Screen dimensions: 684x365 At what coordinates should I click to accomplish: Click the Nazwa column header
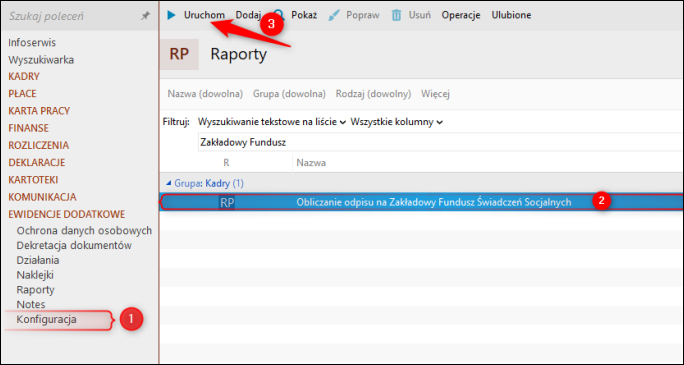point(311,163)
